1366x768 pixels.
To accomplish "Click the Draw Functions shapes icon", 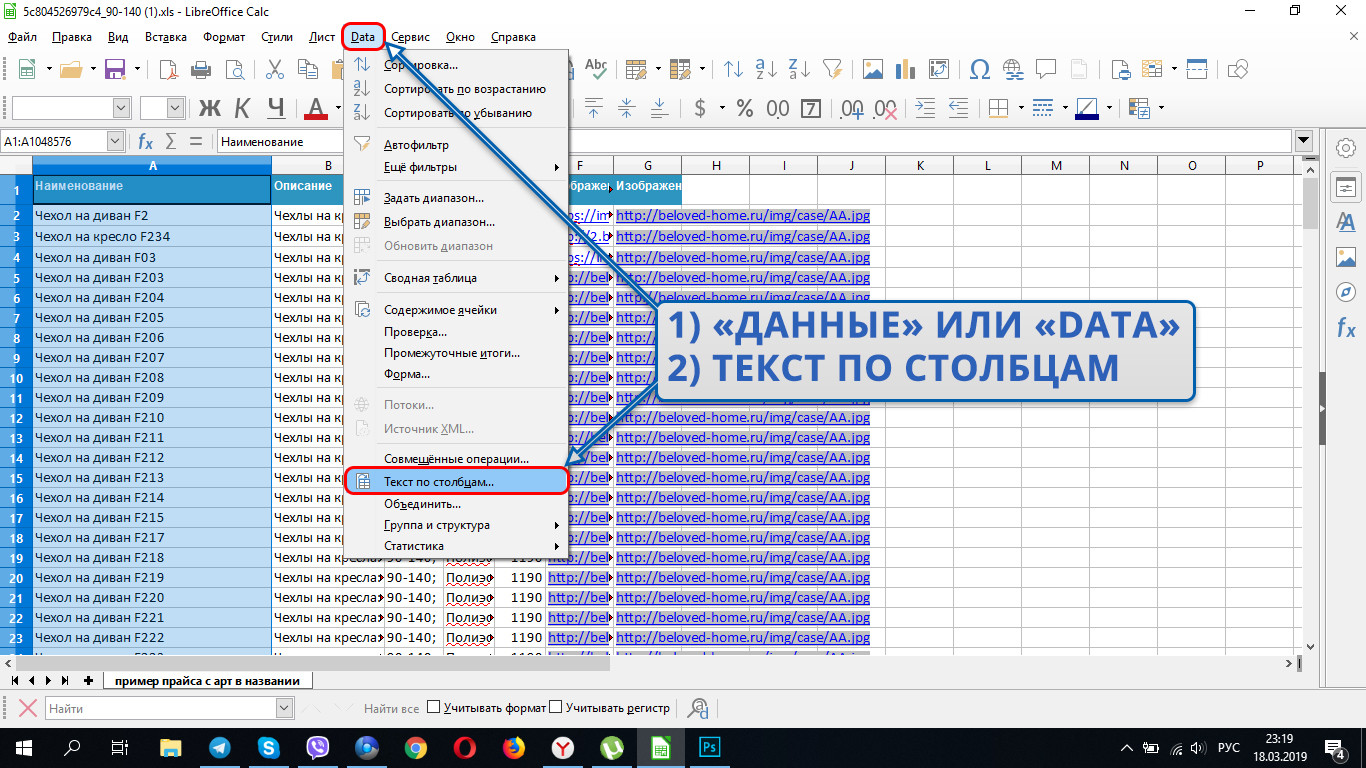I will point(1238,69).
